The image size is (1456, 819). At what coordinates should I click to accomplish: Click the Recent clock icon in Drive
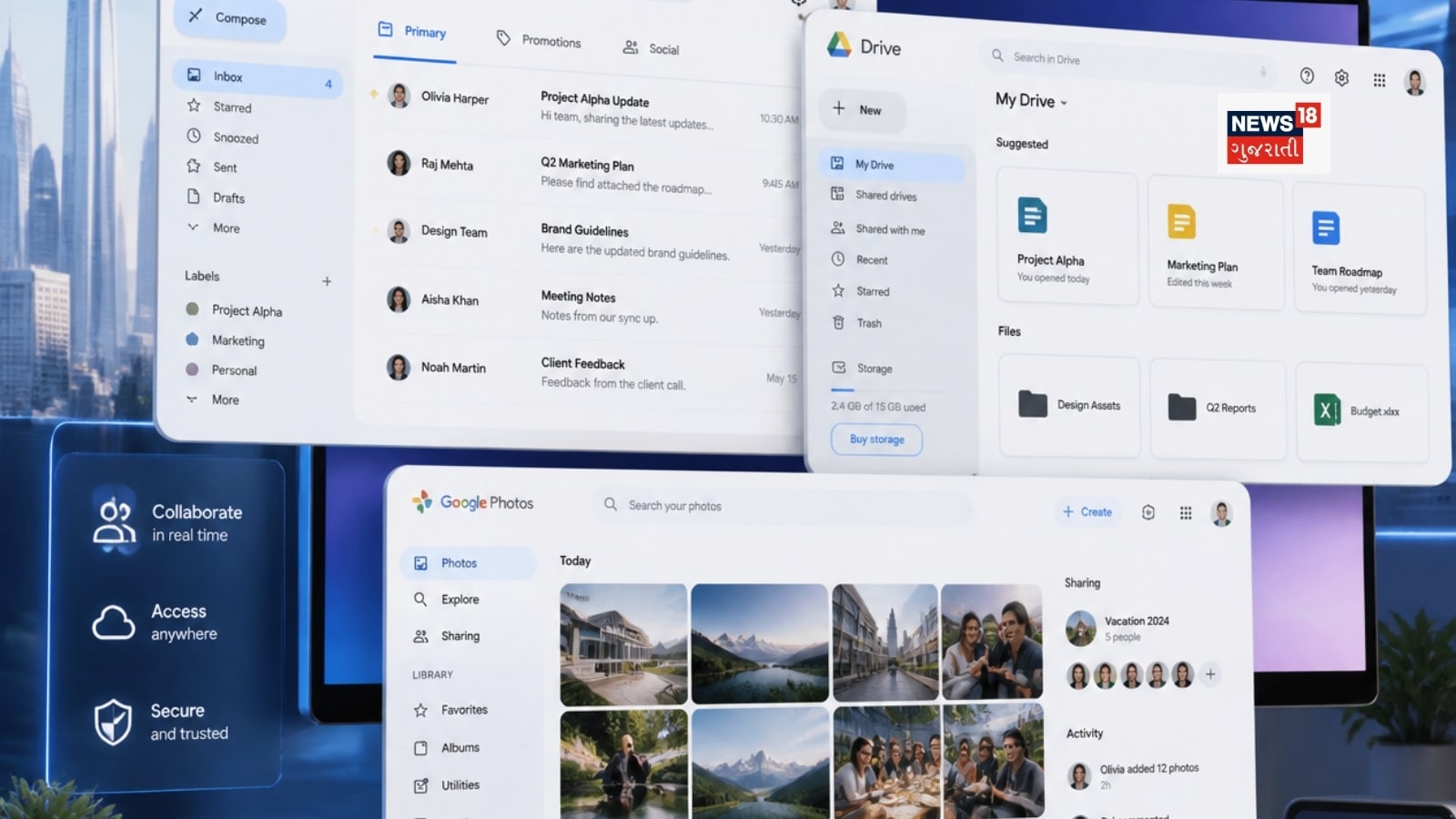tap(838, 259)
